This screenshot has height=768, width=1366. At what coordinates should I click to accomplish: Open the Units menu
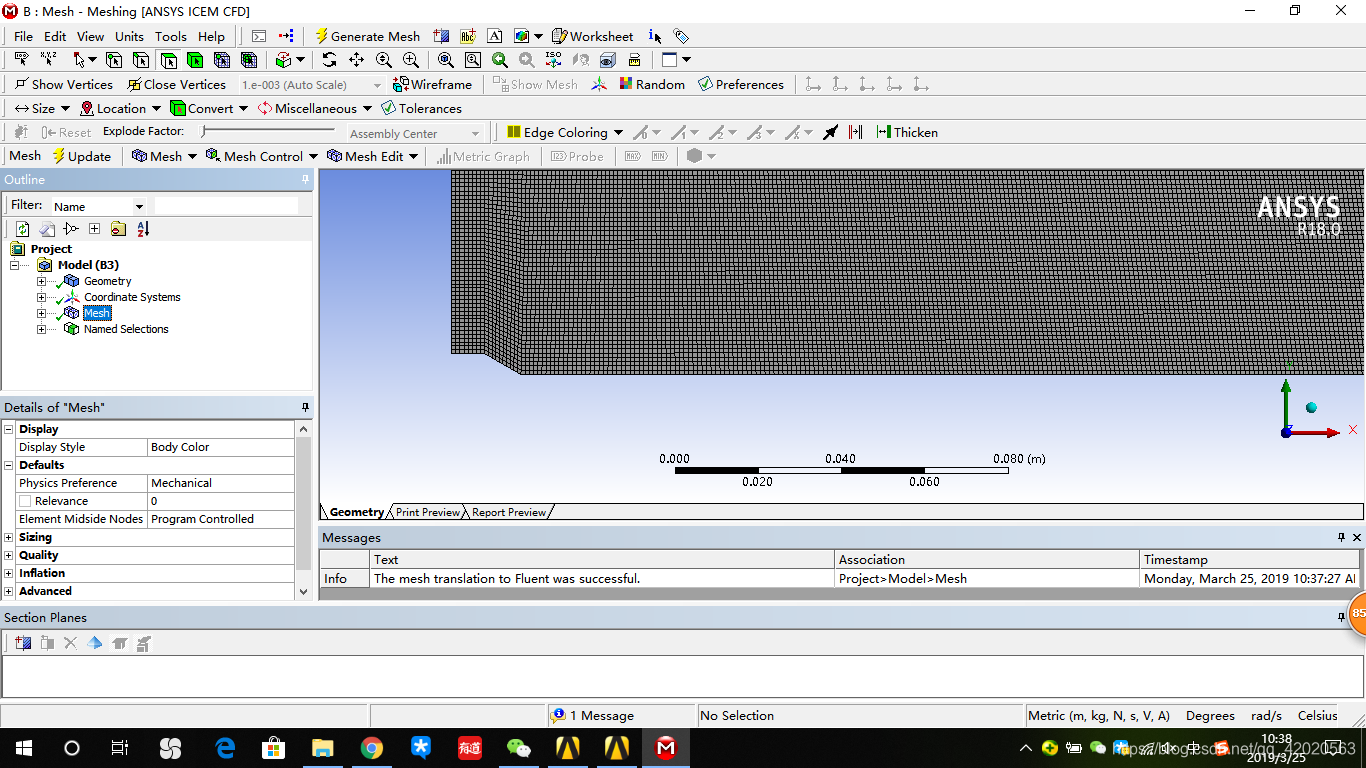[x=129, y=36]
